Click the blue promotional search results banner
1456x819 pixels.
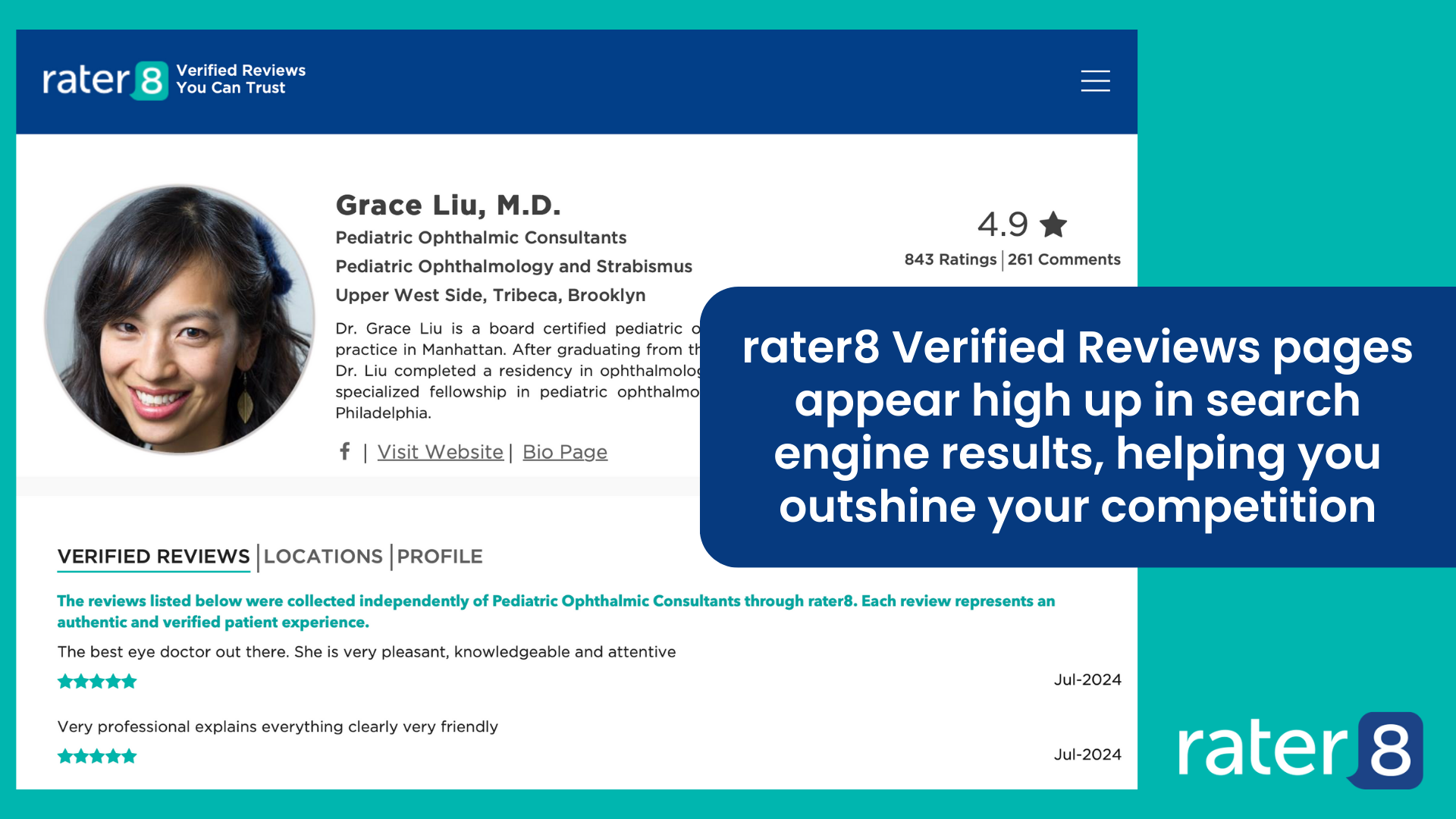tap(1077, 427)
